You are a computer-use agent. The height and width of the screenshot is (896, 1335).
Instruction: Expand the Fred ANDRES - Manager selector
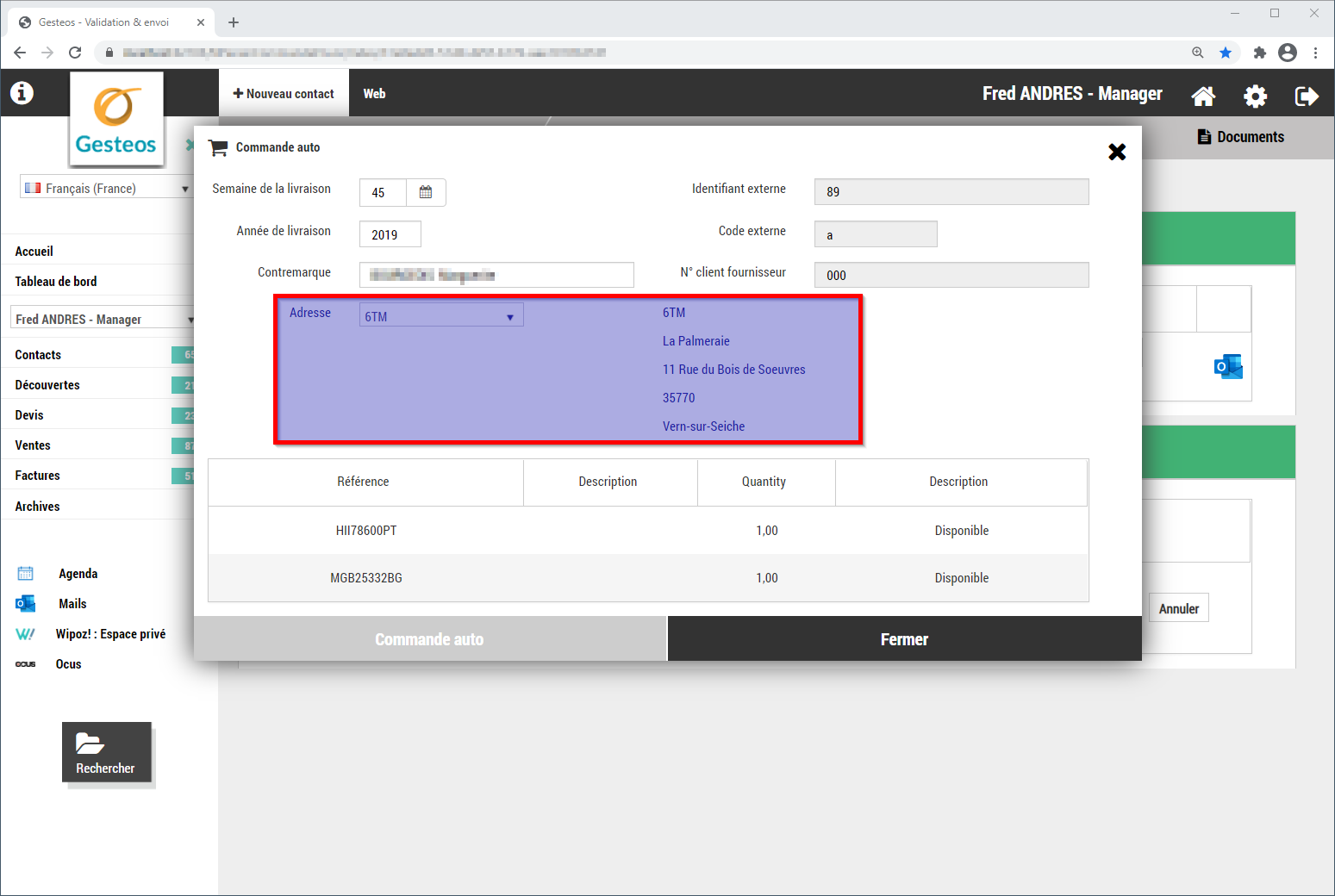pyautogui.click(x=103, y=319)
